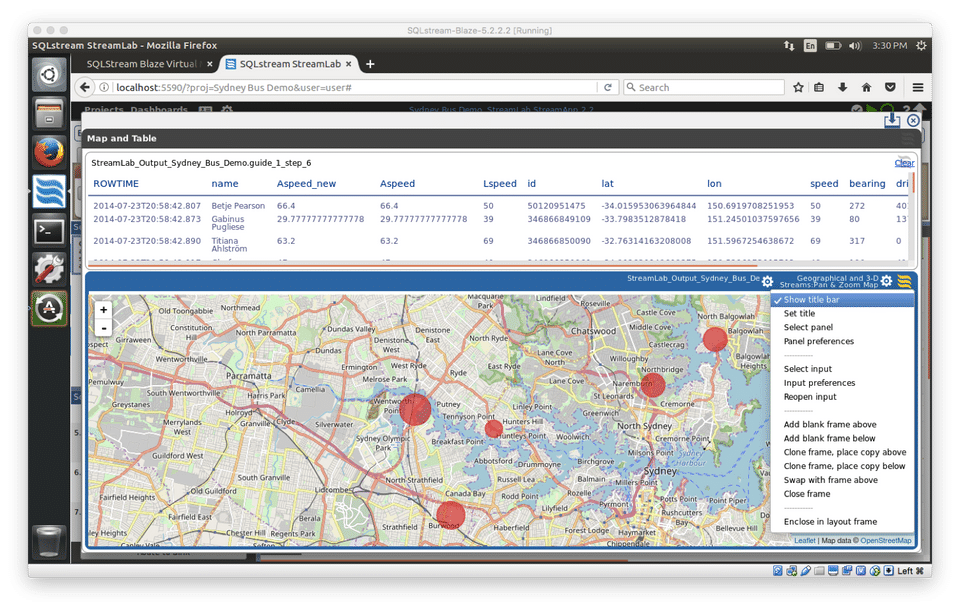Open the volume indicator in the top bar
The image size is (960, 611).
coord(855,46)
